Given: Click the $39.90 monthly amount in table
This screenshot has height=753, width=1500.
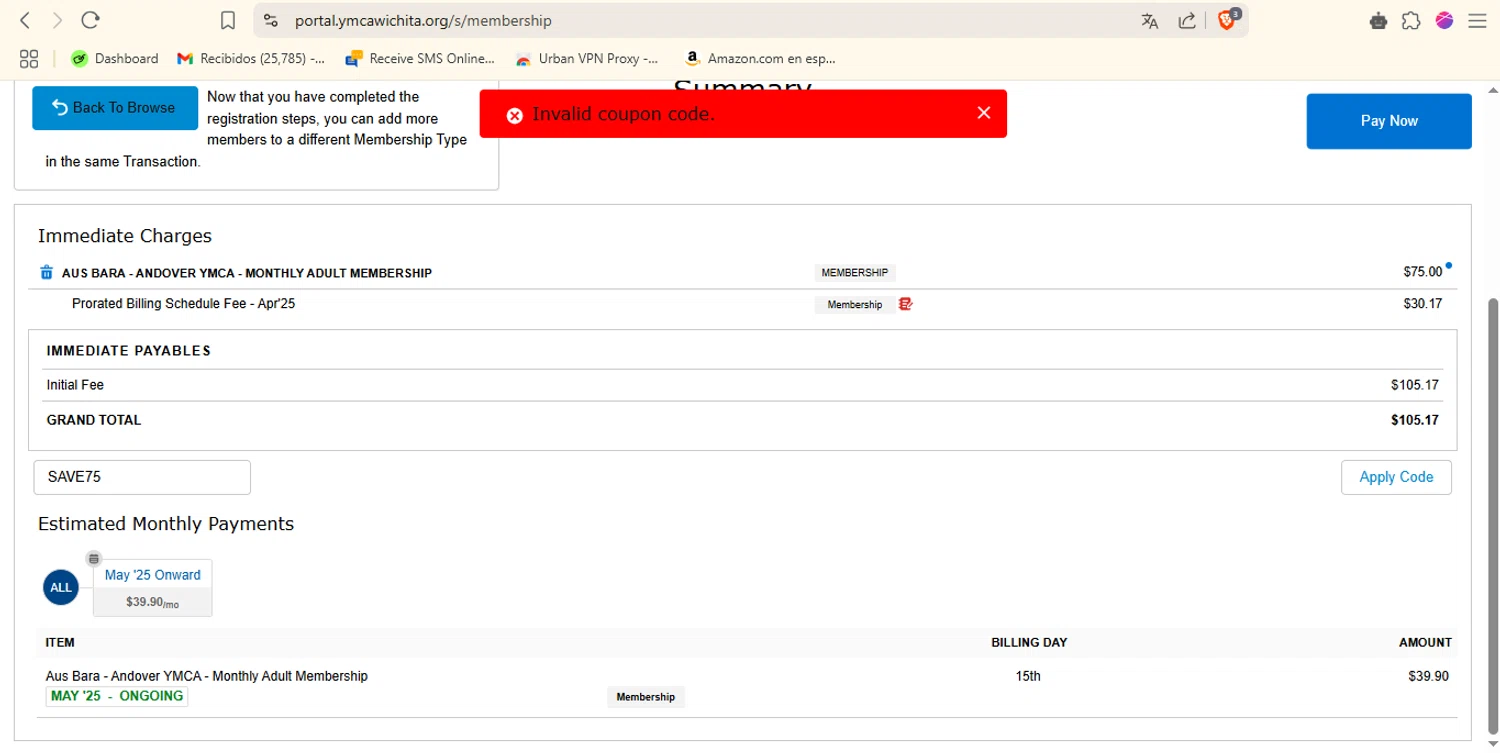Looking at the screenshot, I should 1428,676.
